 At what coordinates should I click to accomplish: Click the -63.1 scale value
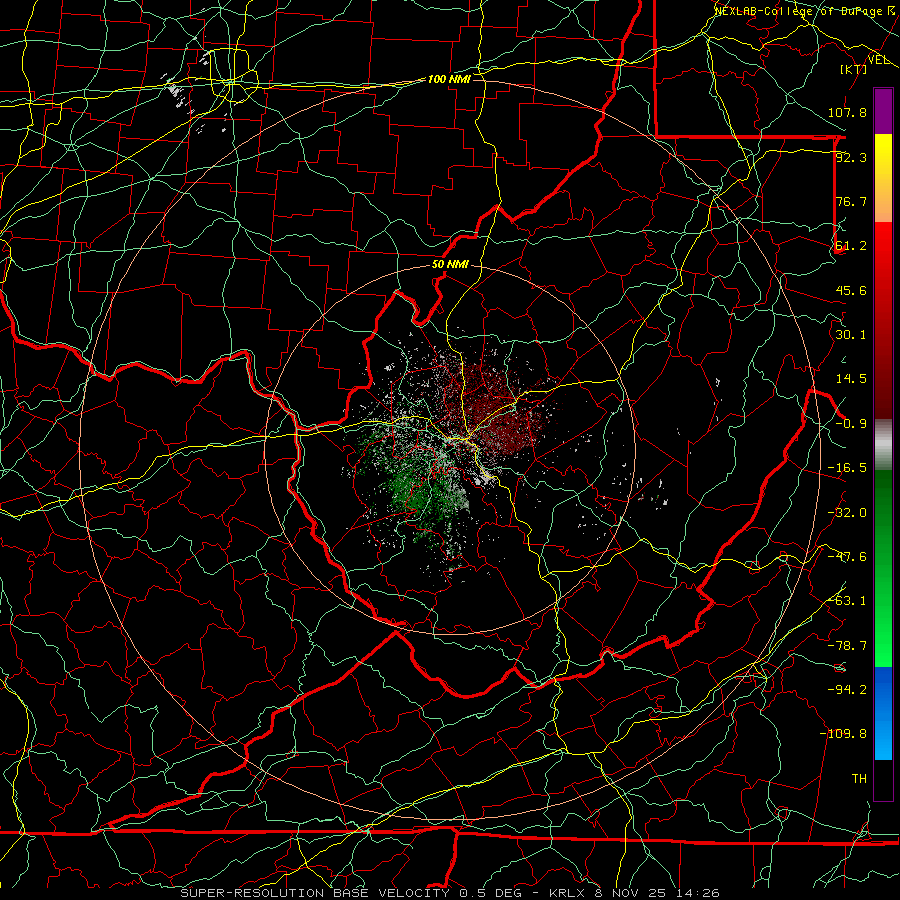[x=848, y=601]
